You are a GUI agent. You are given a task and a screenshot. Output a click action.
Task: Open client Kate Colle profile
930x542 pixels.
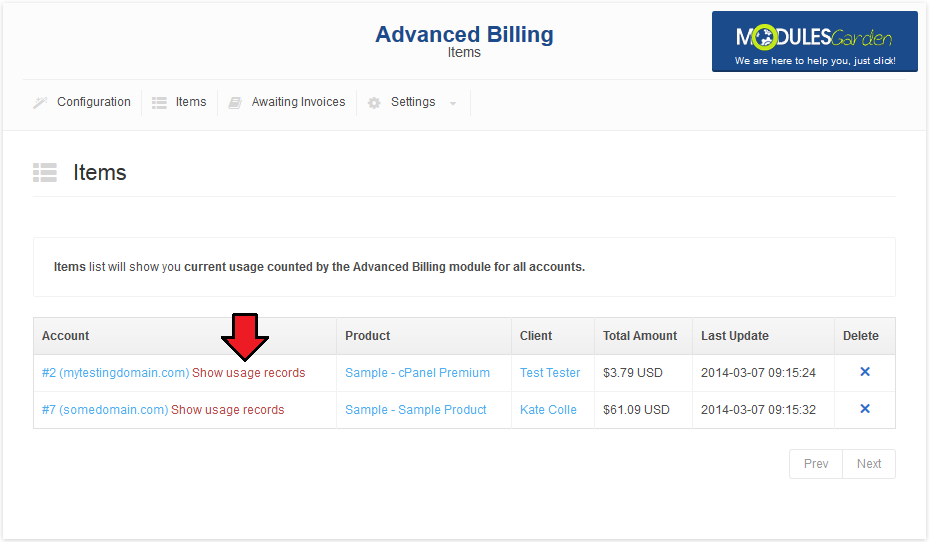pos(548,410)
